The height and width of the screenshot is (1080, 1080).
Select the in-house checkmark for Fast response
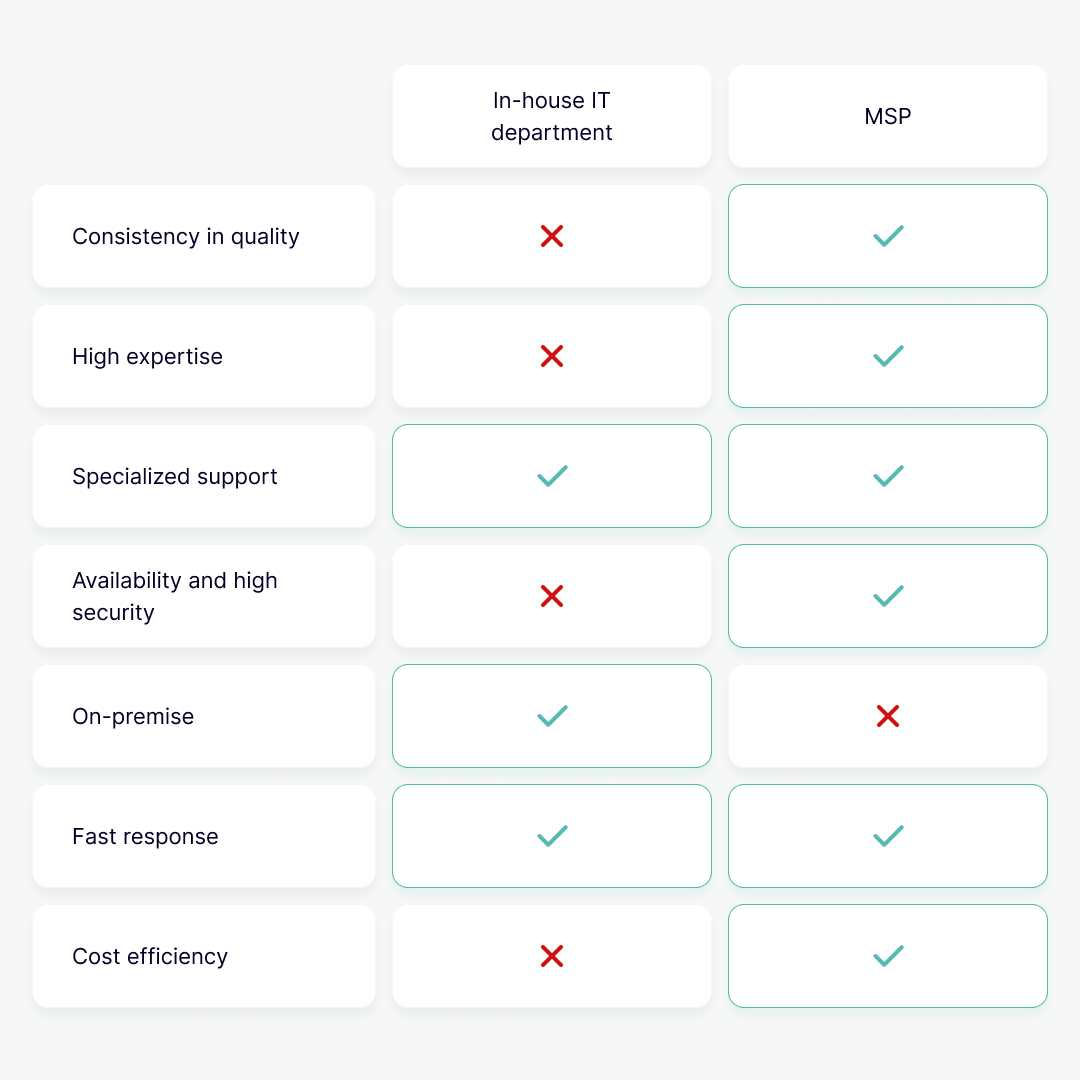tap(552, 835)
